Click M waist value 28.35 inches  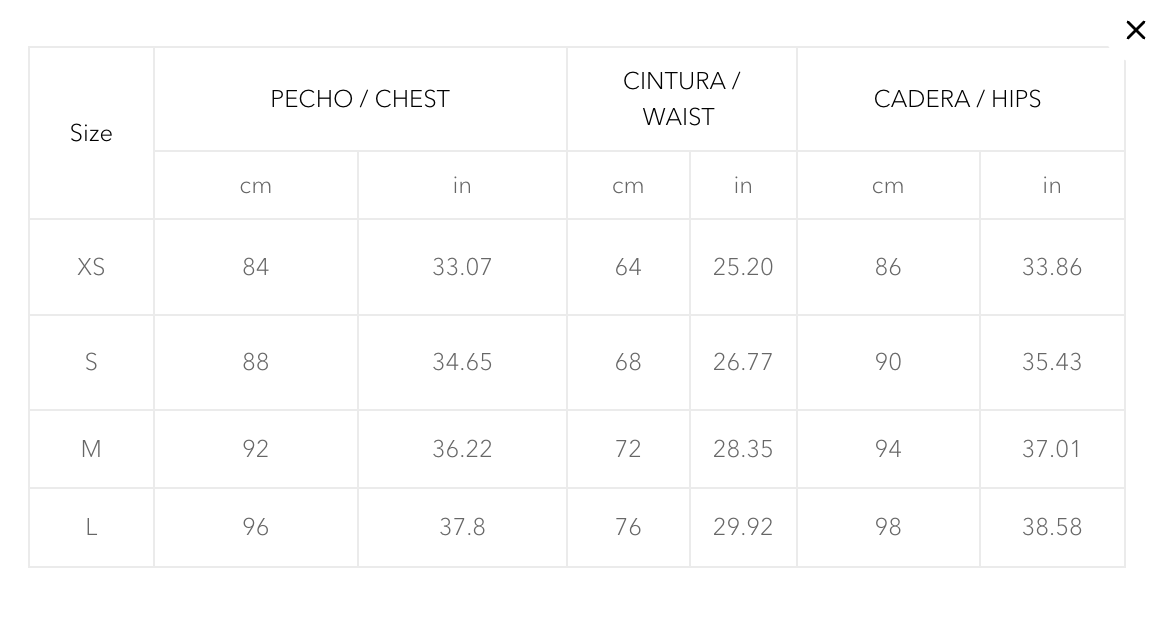coord(743,449)
